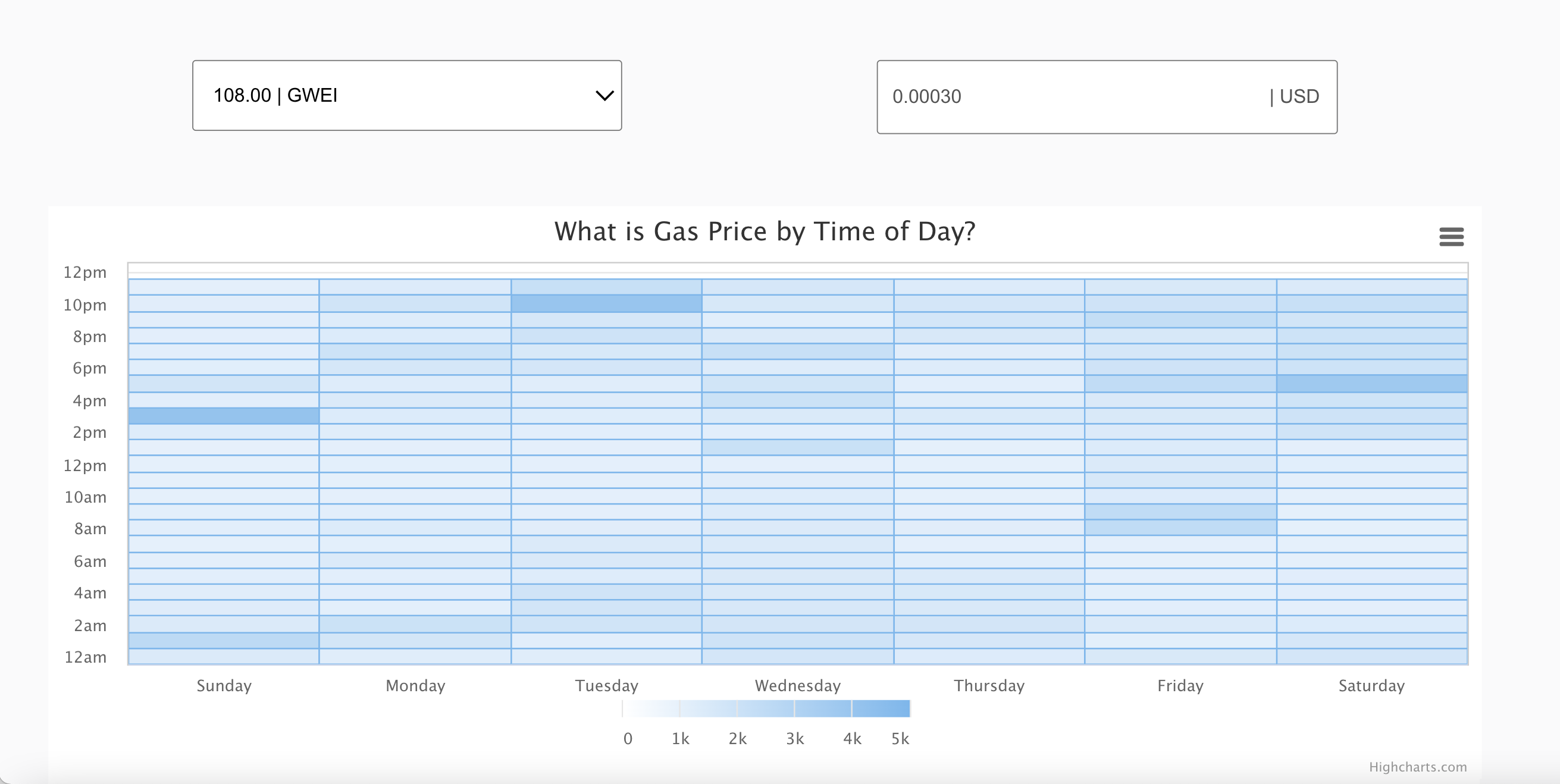1560x784 pixels.
Task: Expand the GWEI gas price dropdown
Action: pos(406,95)
